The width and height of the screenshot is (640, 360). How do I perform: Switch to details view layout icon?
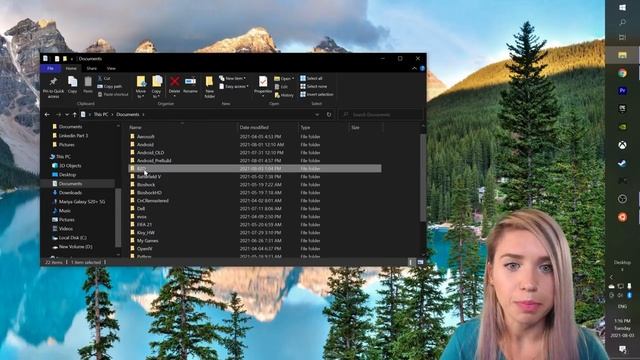(411, 262)
